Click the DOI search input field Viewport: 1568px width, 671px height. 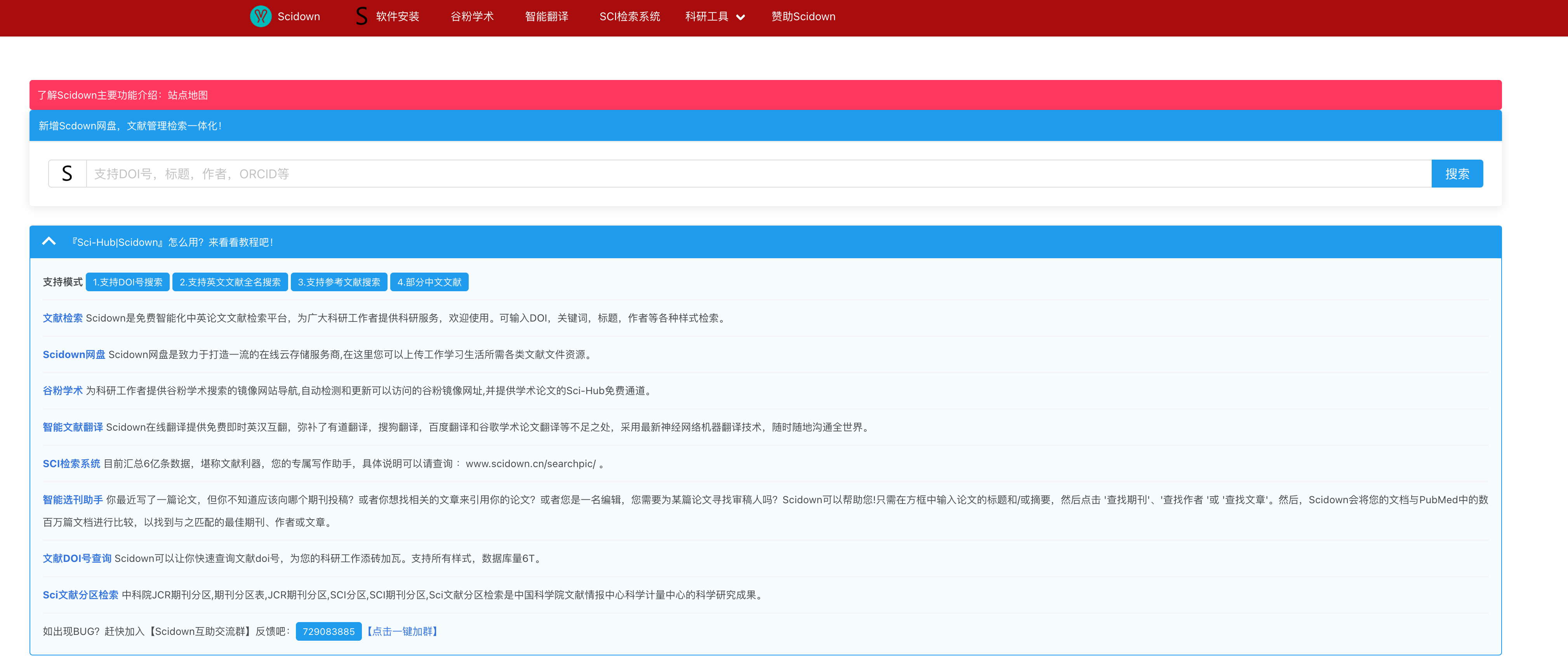coord(730,173)
